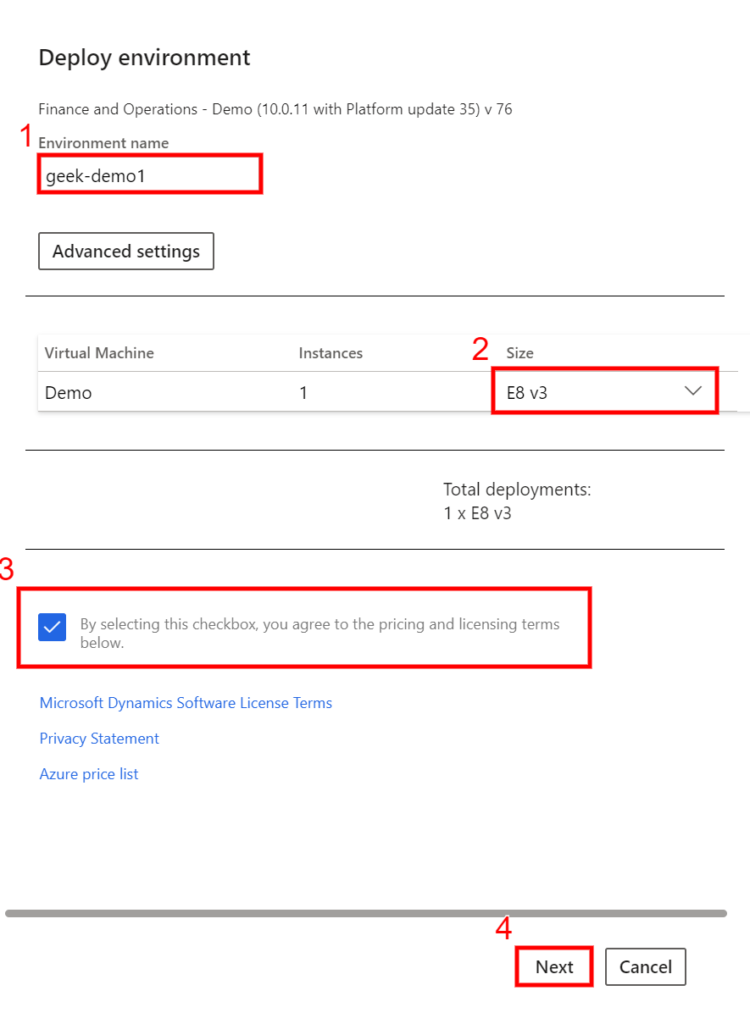Click the Instances value 1

pos(303,392)
